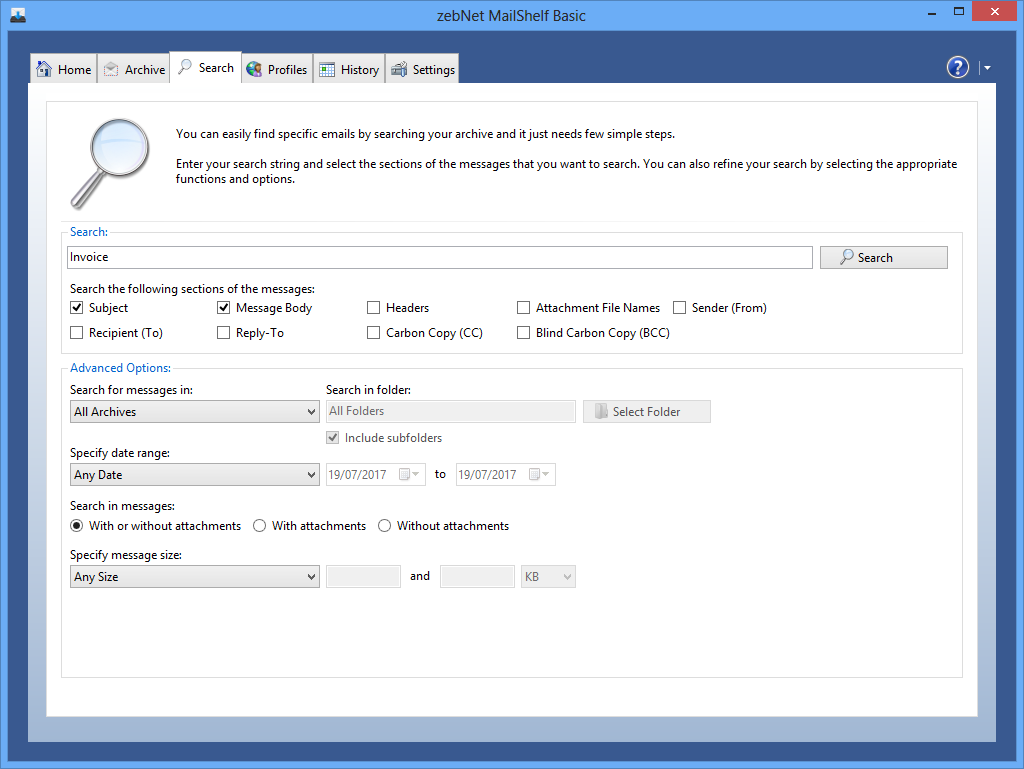
Task: Open the Settings tab
Action: pos(423,69)
